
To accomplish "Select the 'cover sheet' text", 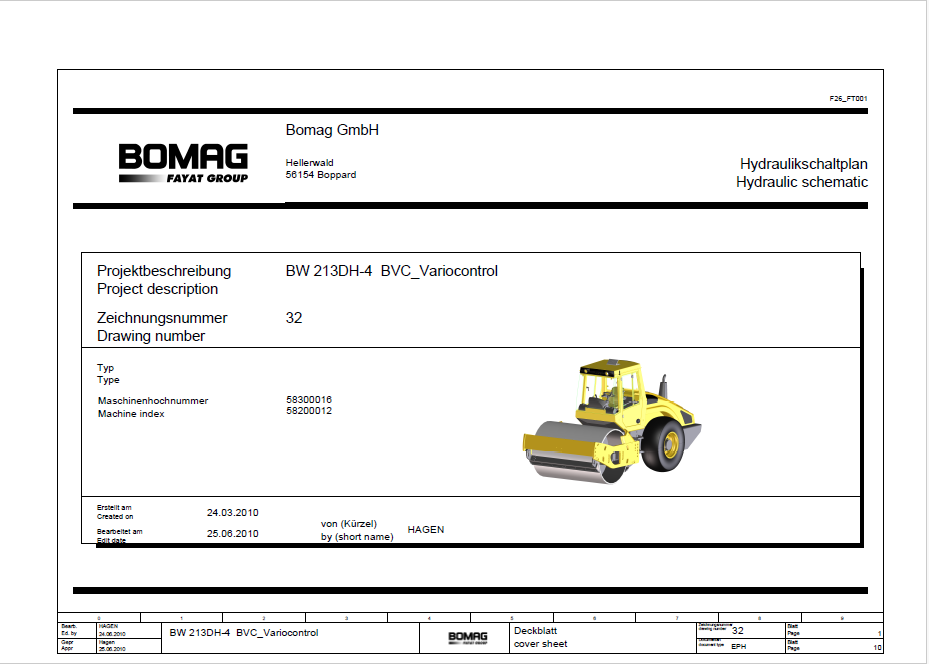I will [540, 644].
